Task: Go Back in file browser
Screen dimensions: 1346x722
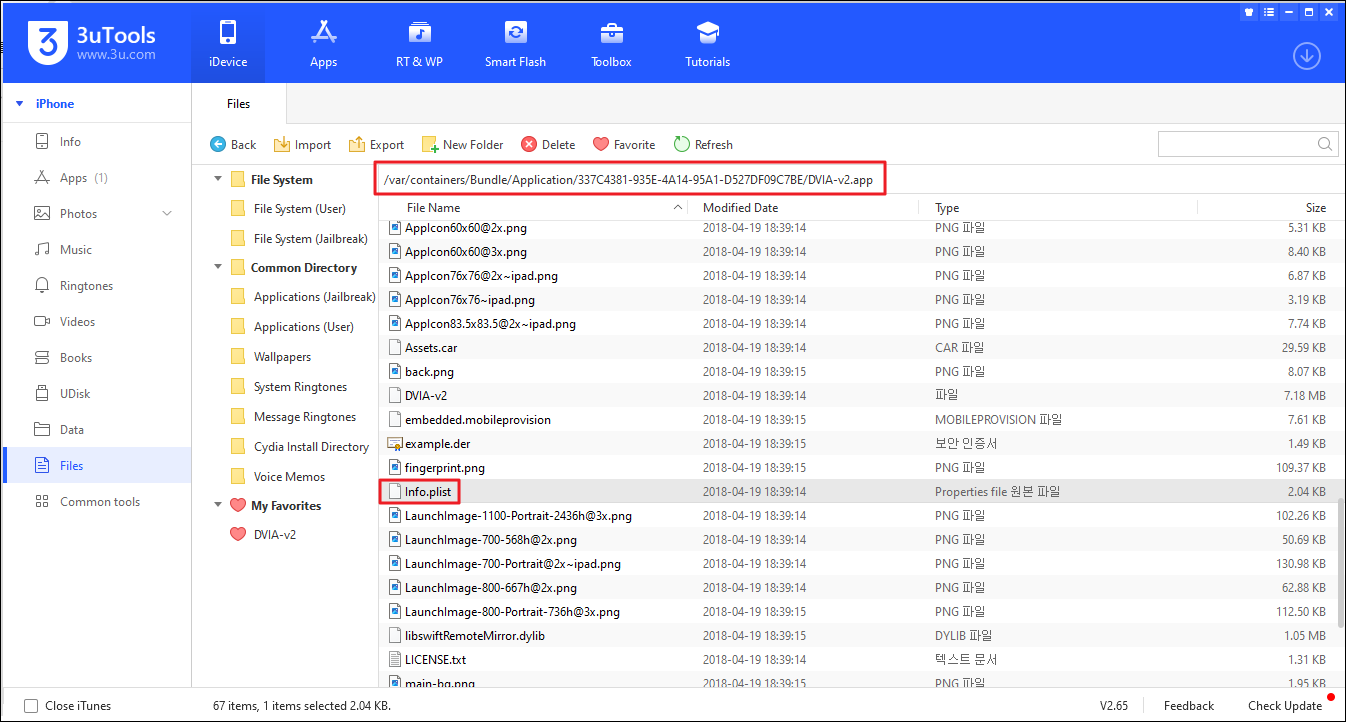Action: (x=233, y=145)
